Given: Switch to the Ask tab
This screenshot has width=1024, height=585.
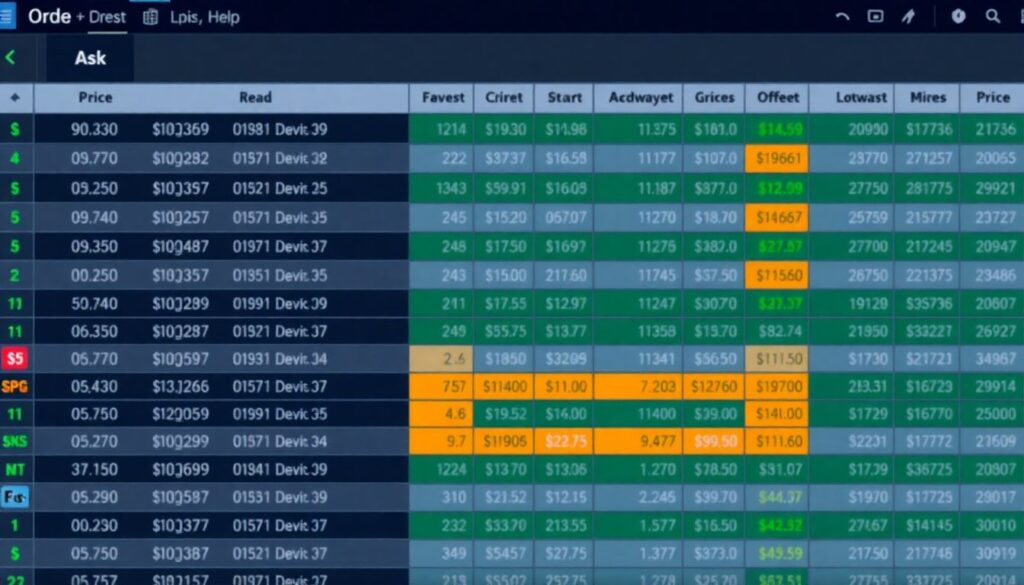Looking at the screenshot, I should coord(90,59).
